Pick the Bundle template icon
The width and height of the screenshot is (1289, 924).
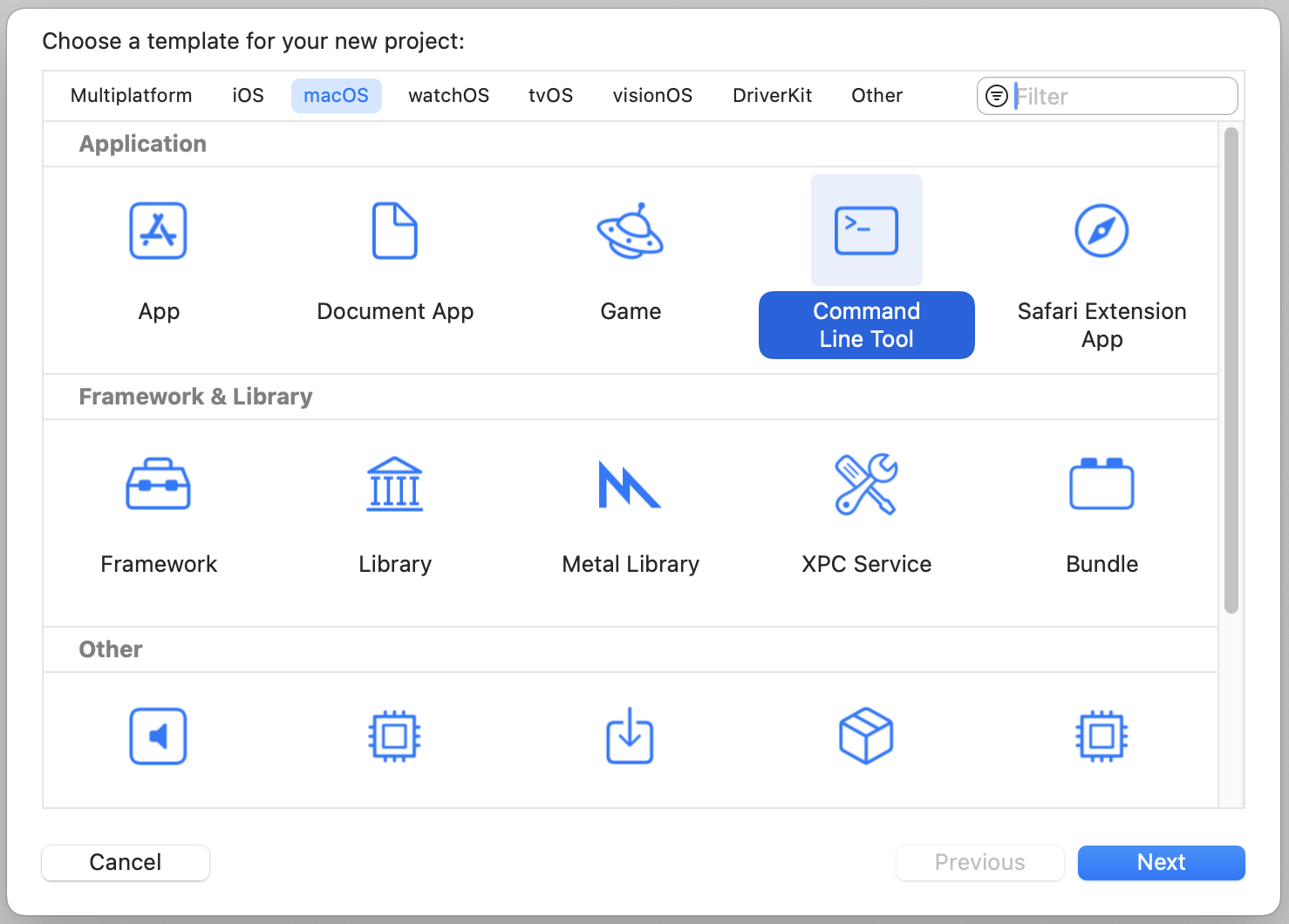pyautogui.click(x=1101, y=484)
